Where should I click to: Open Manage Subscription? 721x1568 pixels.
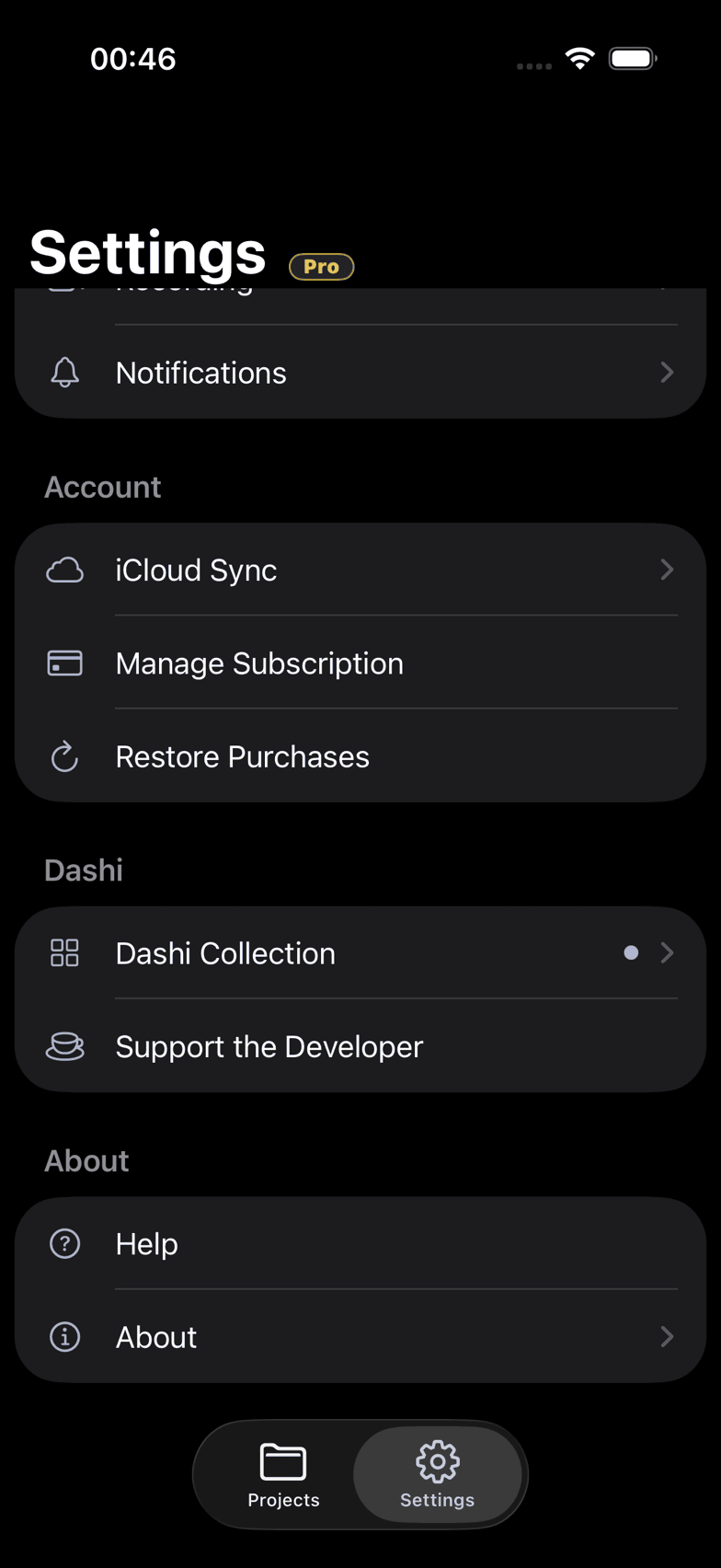click(x=360, y=663)
